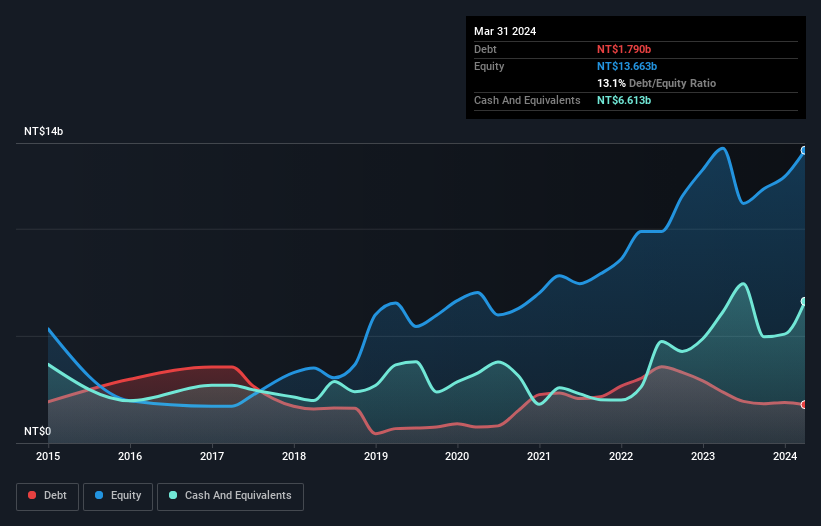Viewport: 821px width, 526px height.
Task: Click the blue Equity legend dot
Action: tap(99, 495)
